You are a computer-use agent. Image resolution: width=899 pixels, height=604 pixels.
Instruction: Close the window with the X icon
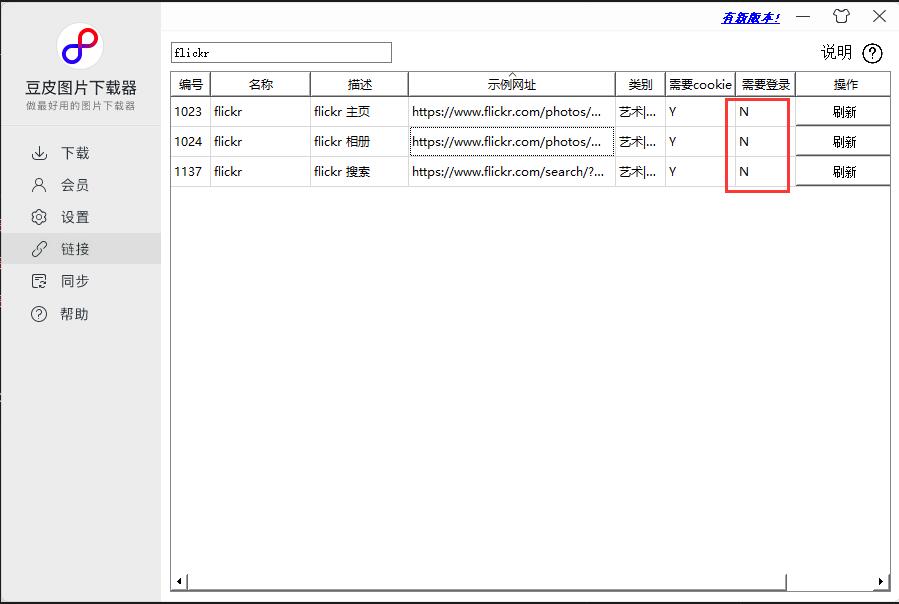point(880,16)
